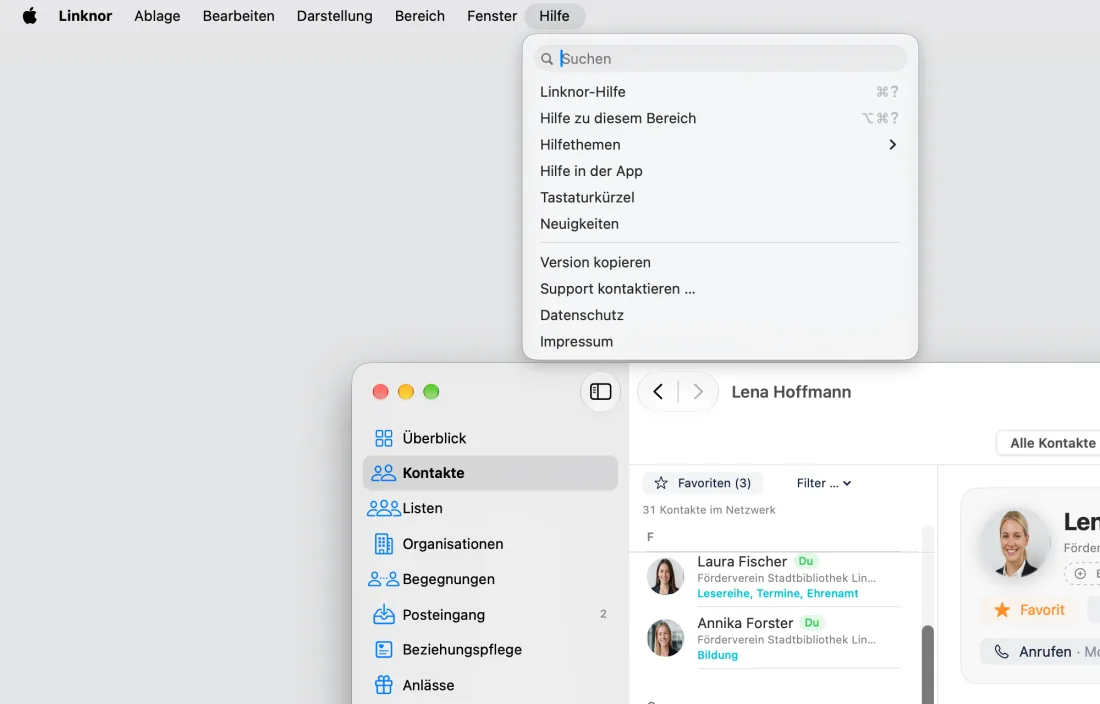1100x704 pixels.
Task: Click the magnifier icon in Hilfe search
Action: pos(547,59)
